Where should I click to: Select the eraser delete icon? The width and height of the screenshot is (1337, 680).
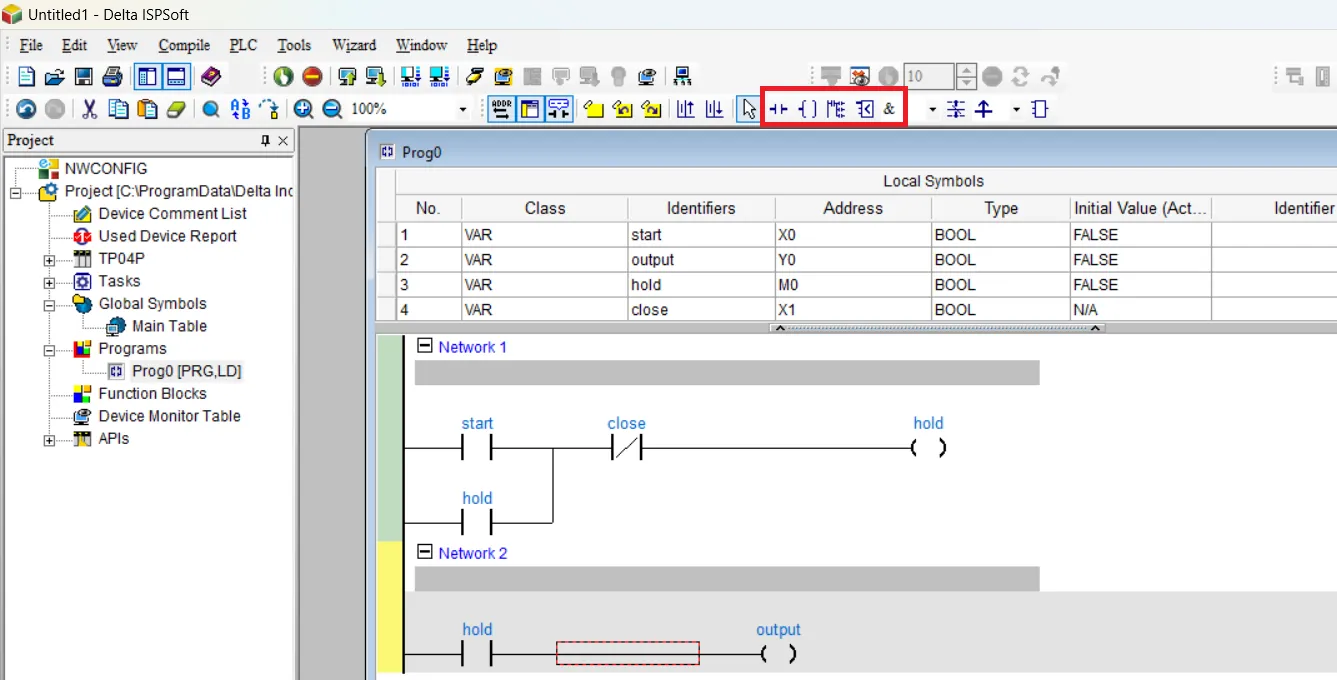coord(176,109)
